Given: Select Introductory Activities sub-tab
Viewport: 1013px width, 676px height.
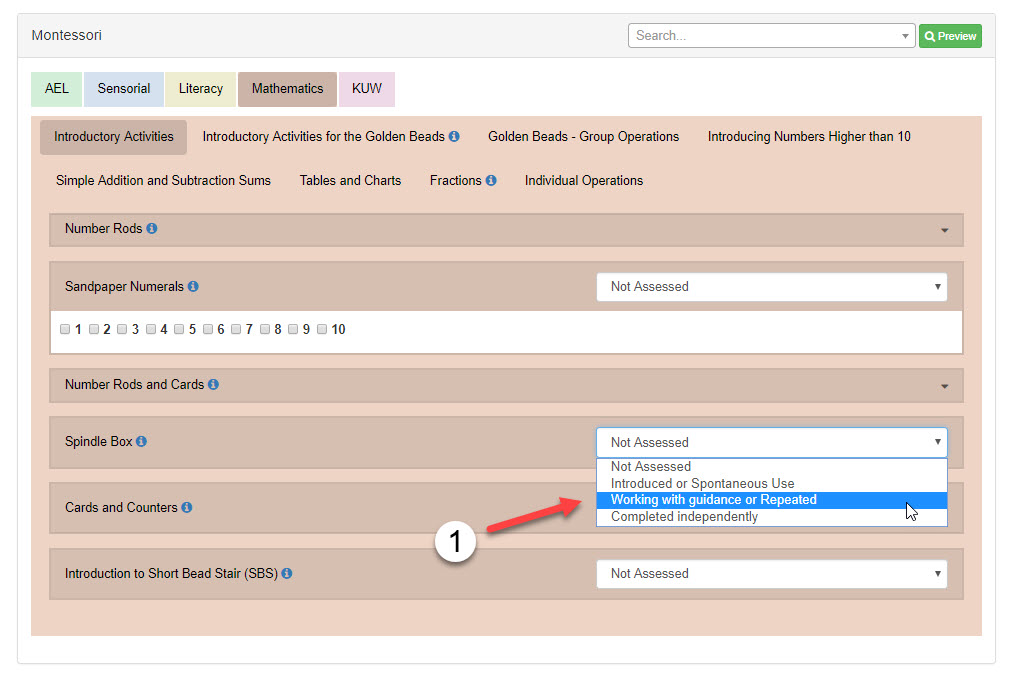Looking at the screenshot, I should 114,137.
